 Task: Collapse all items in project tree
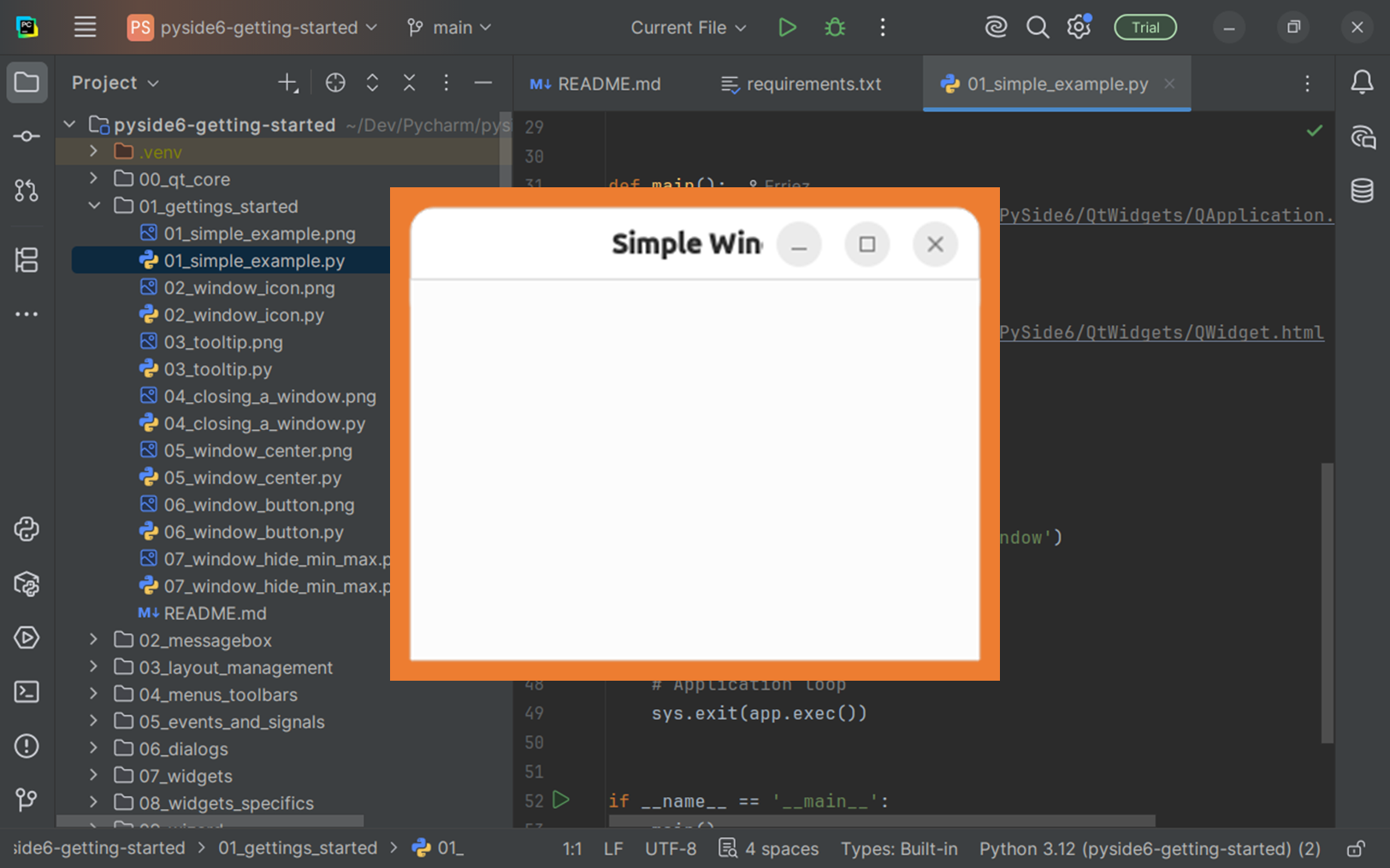coord(409,83)
